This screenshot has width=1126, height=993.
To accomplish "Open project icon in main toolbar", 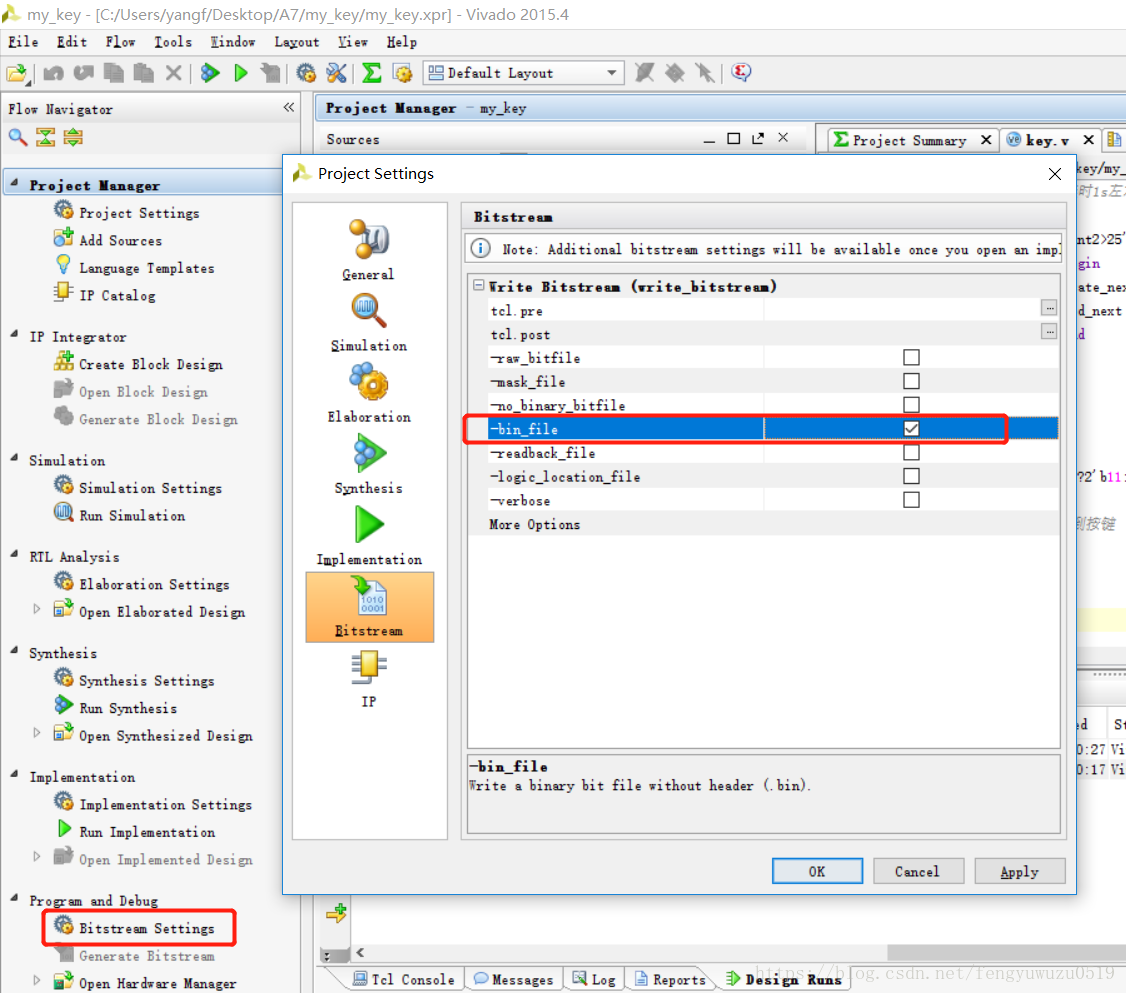I will click(x=17, y=73).
